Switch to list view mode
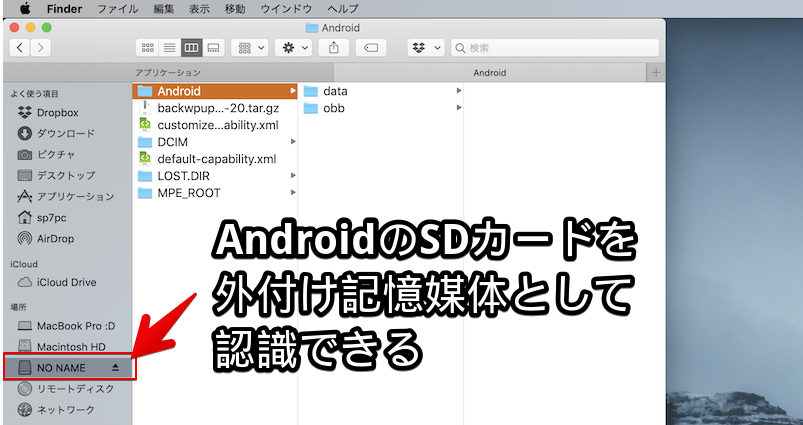Screen dimensions: 803x425 (169, 47)
